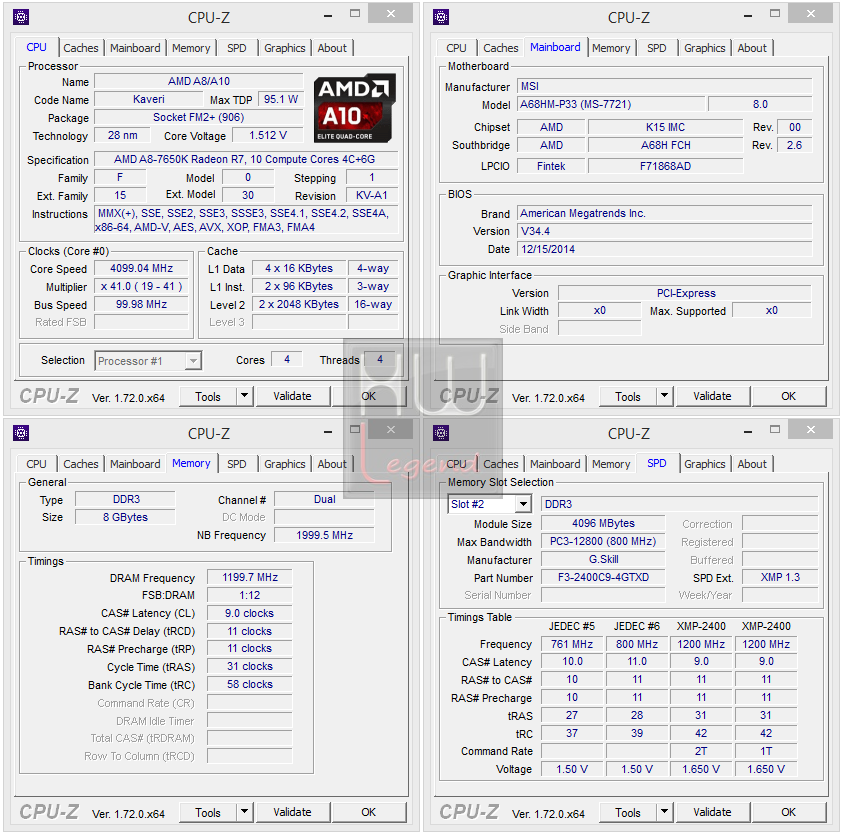Click the CPU-Z app icon in the top-left window
This screenshot has height=838, width=846.
coord(21,17)
